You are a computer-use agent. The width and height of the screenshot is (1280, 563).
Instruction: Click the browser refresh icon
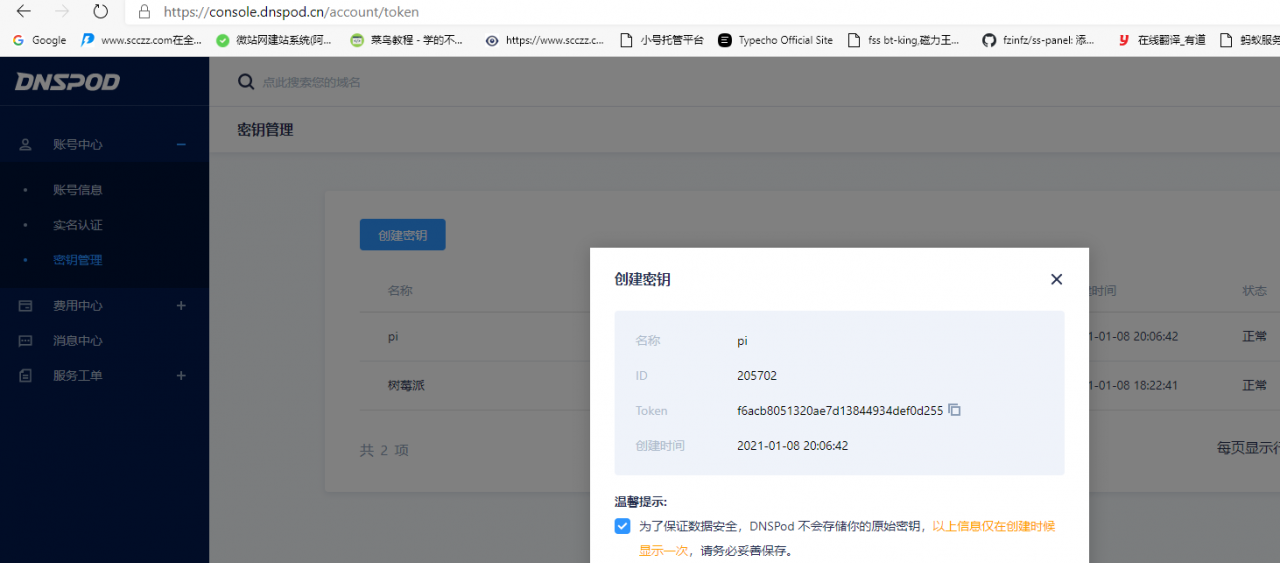pyautogui.click(x=100, y=12)
